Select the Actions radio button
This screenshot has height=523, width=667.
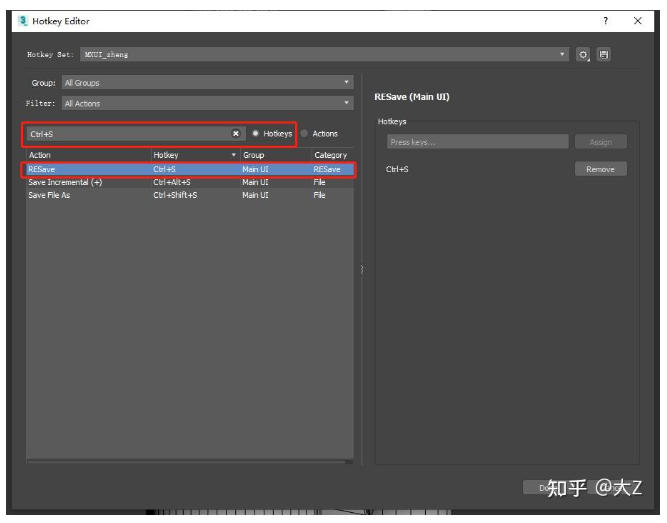pyautogui.click(x=304, y=134)
